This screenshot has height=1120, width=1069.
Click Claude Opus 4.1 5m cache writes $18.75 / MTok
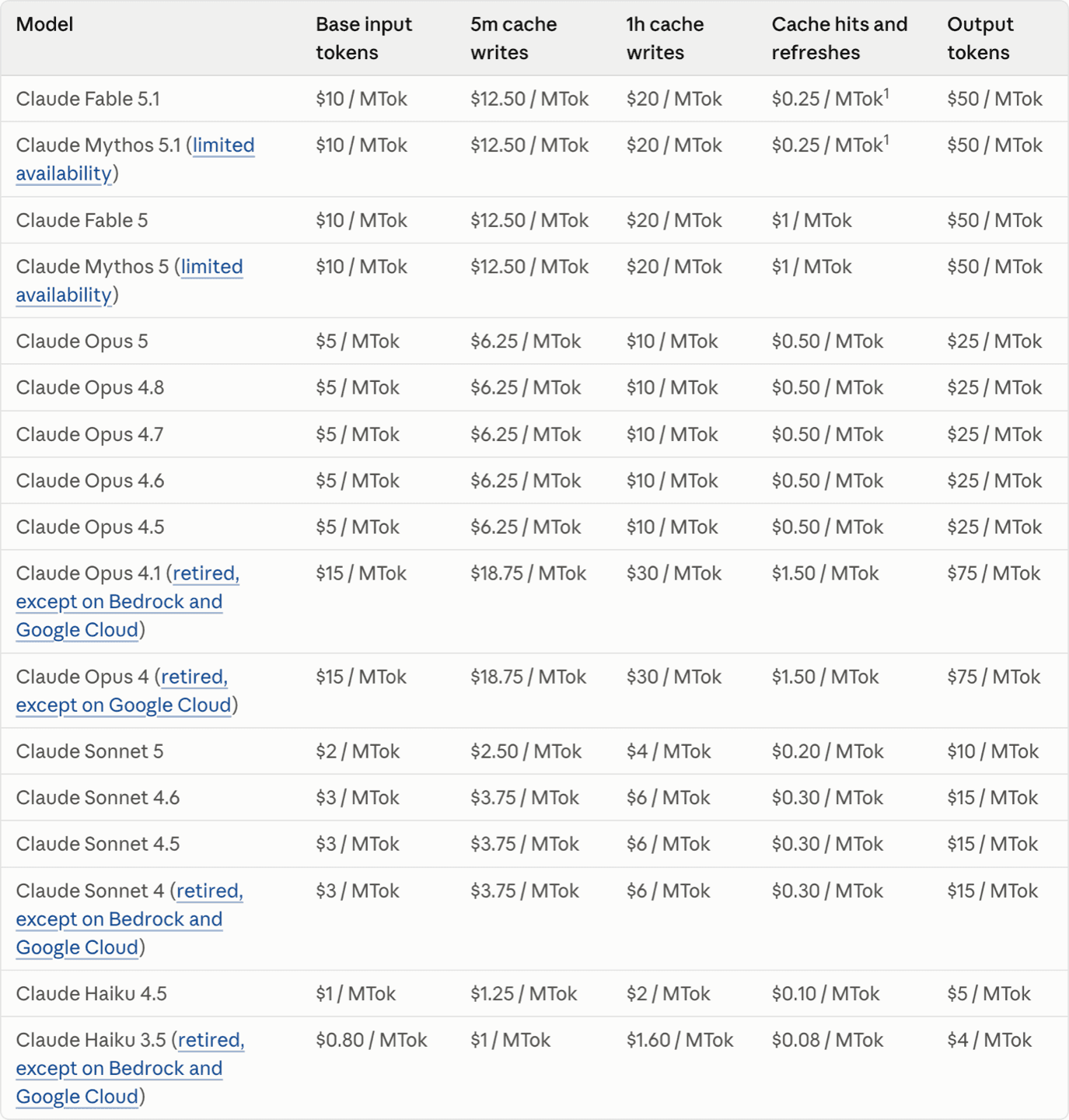point(528,573)
